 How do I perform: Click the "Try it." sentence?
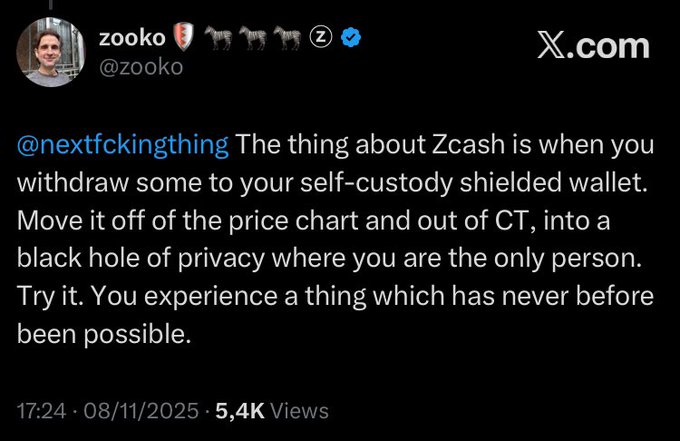click(49, 297)
